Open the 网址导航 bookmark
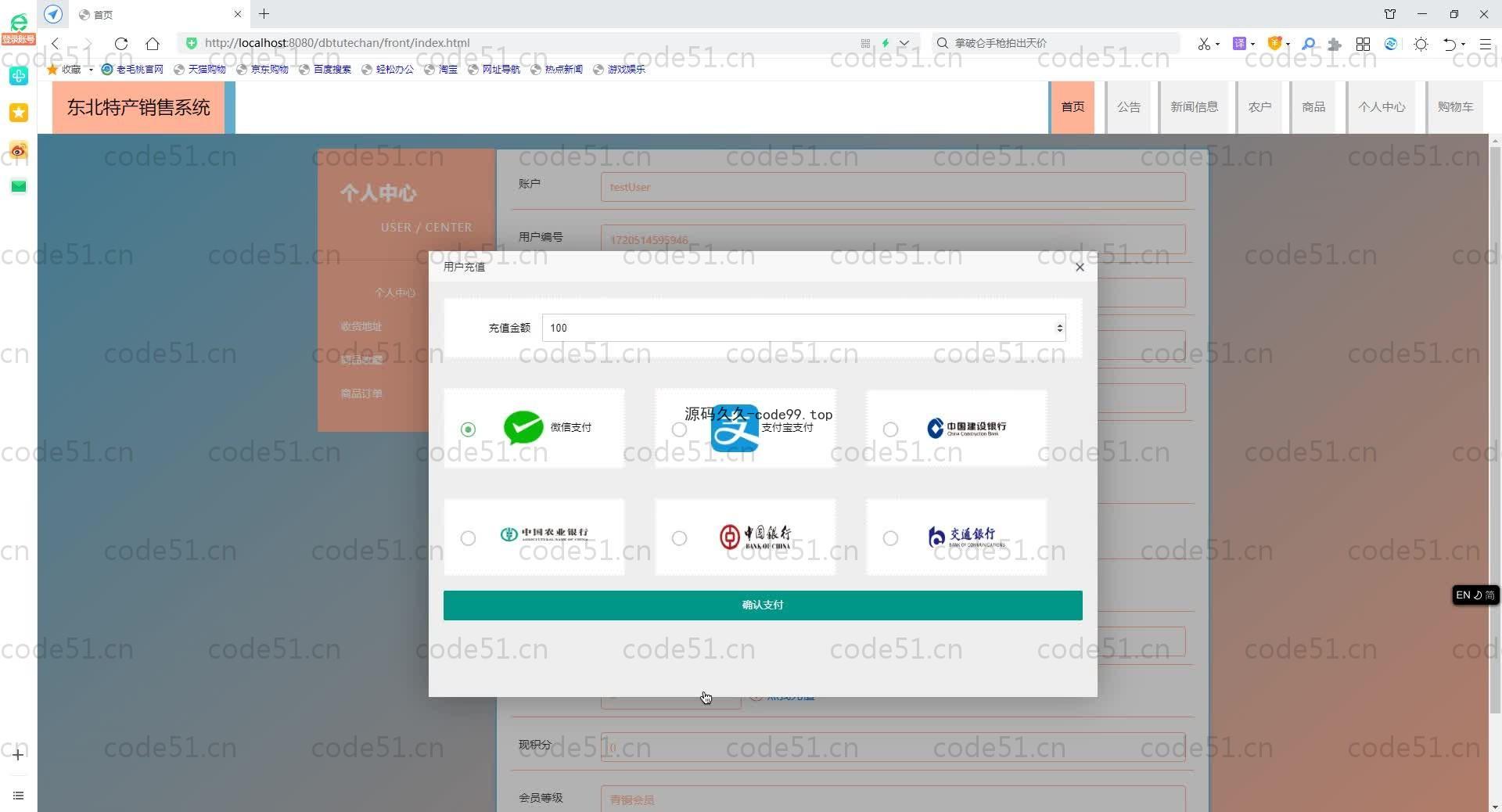Screen dimensions: 1502x812 494,69
